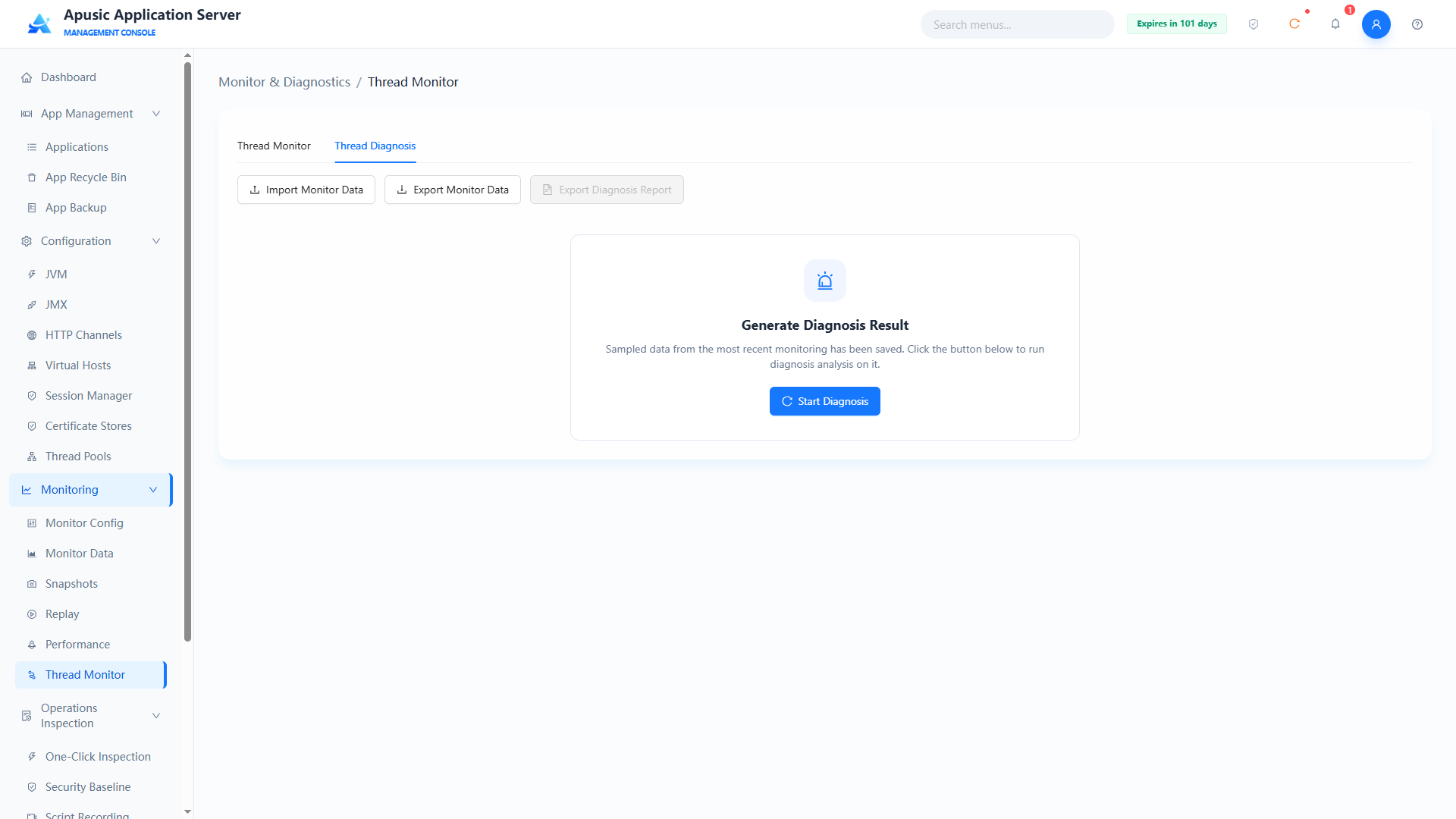This screenshot has height=819, width=1456.
Task: Open Thread Pools in the sidebar
Action: click(91, 457)
